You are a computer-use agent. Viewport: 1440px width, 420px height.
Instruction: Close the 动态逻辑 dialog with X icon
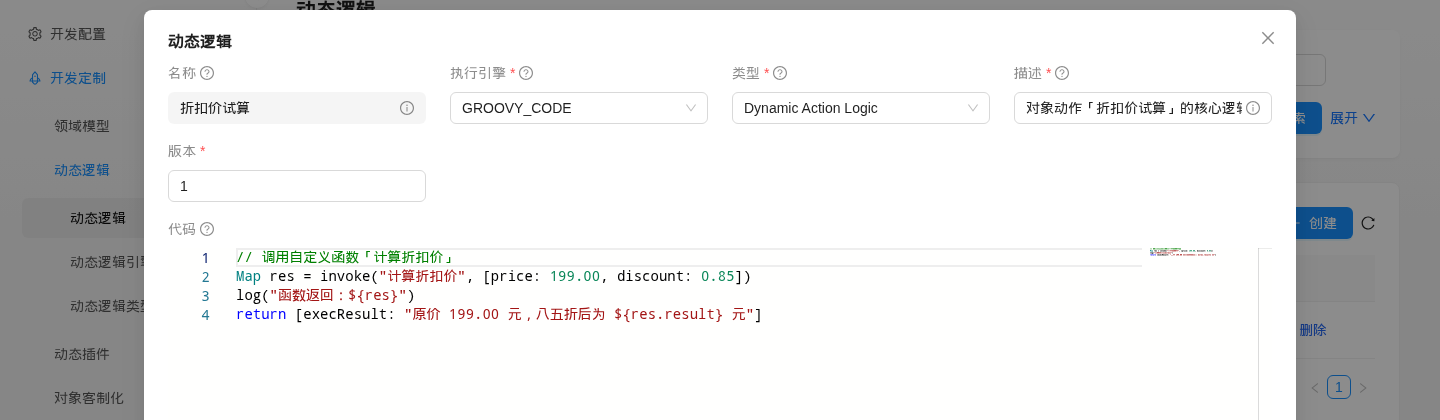pos(1268,38)
